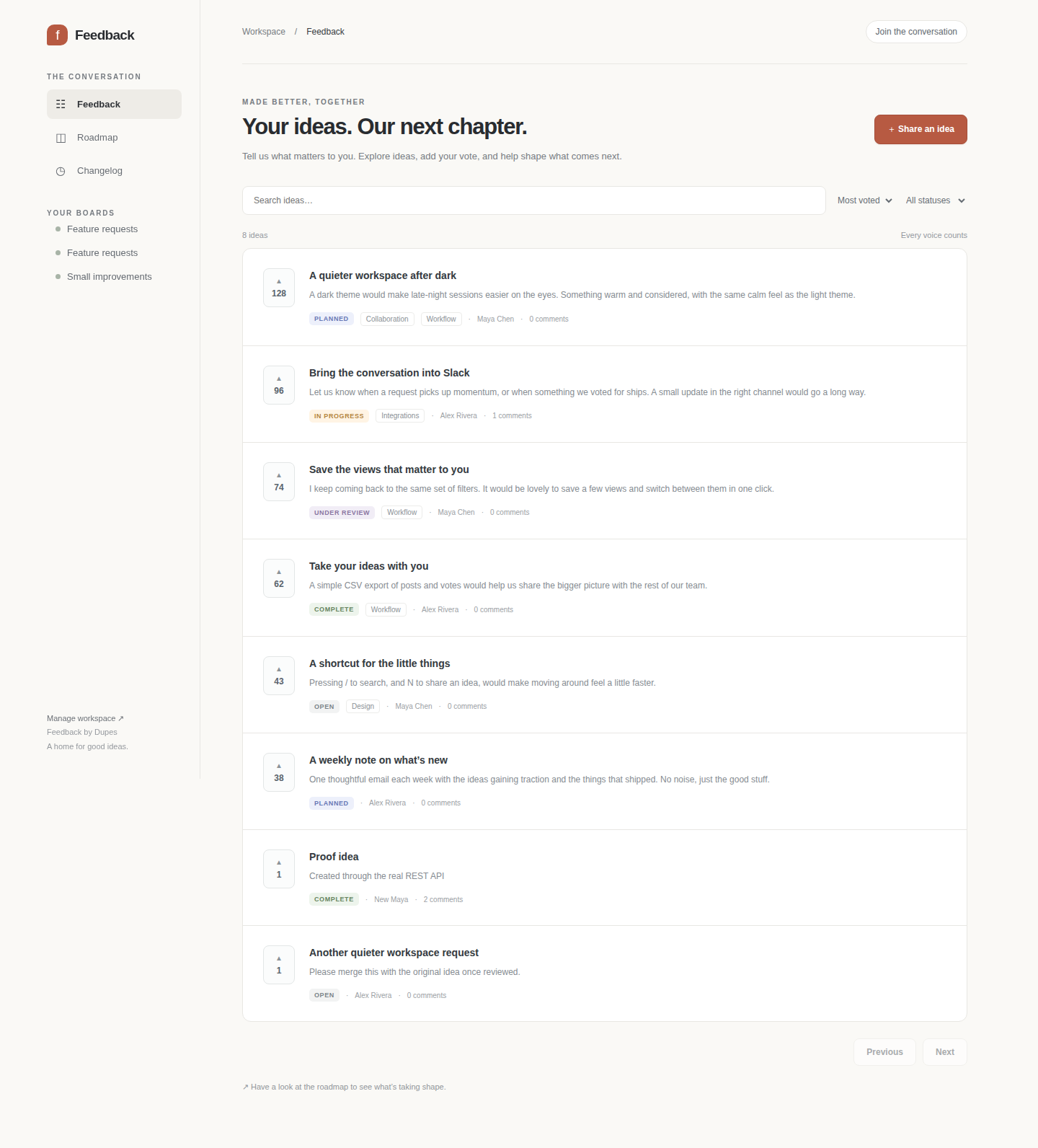Click the "2 comments" count
The height and width of the screenshot is (1148, 1038).
click(x=443, y=900)
